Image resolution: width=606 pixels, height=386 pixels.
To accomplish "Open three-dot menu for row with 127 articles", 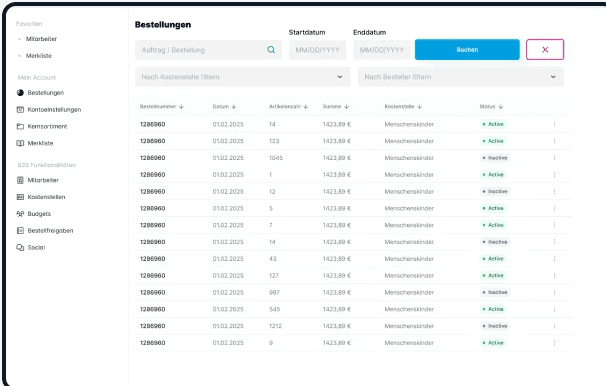I will tap(554, 275).
